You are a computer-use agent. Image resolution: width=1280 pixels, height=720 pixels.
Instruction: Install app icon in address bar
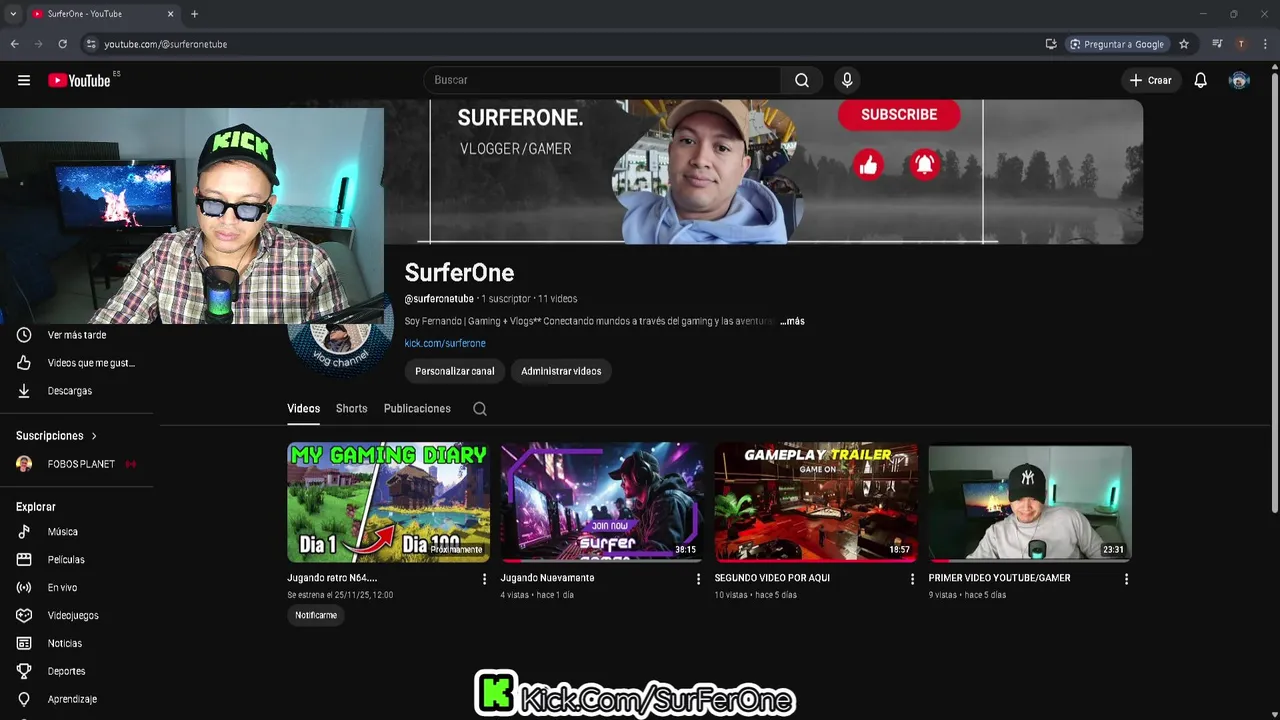coord(1051,44)
